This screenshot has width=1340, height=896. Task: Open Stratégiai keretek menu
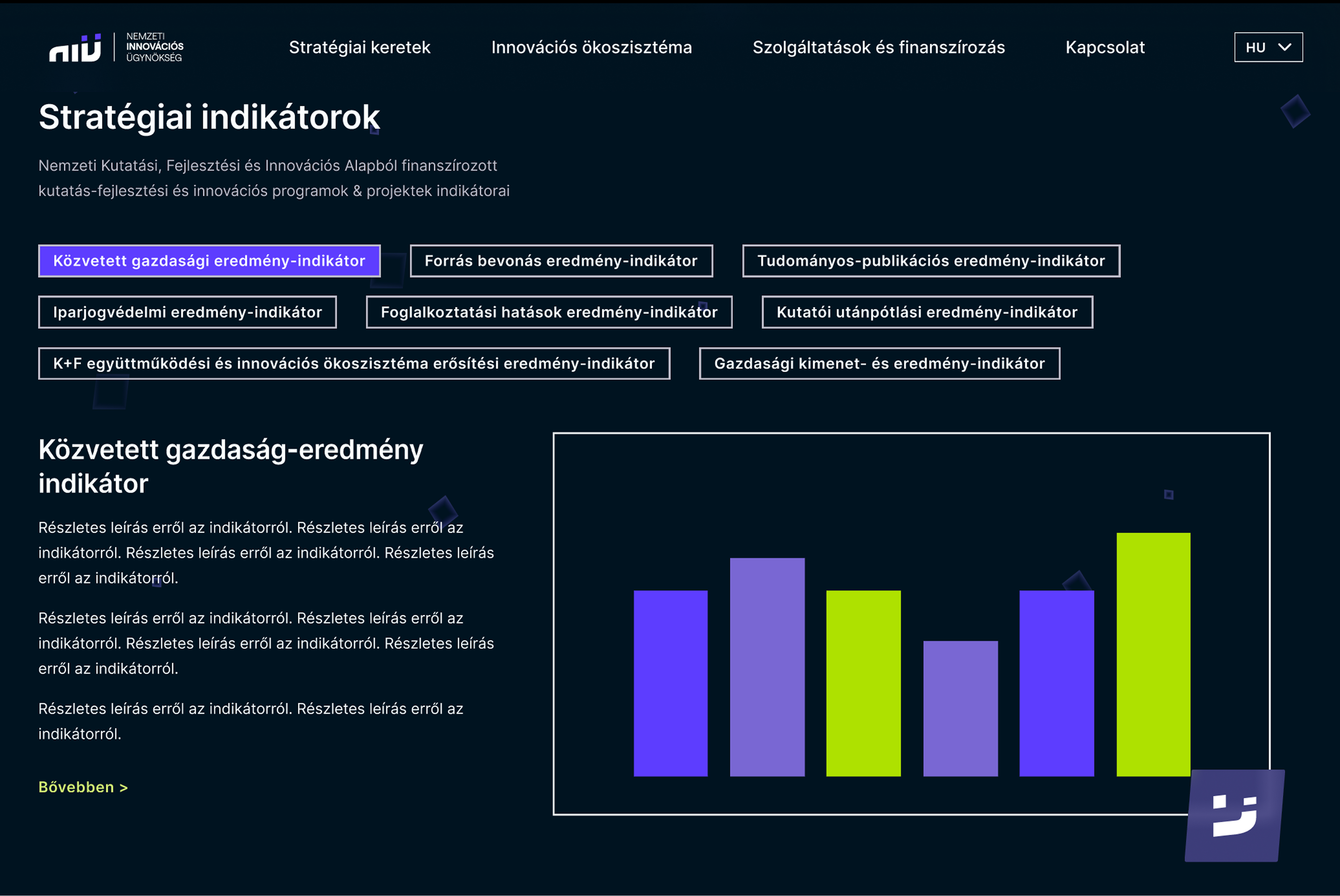click(360, 47)
